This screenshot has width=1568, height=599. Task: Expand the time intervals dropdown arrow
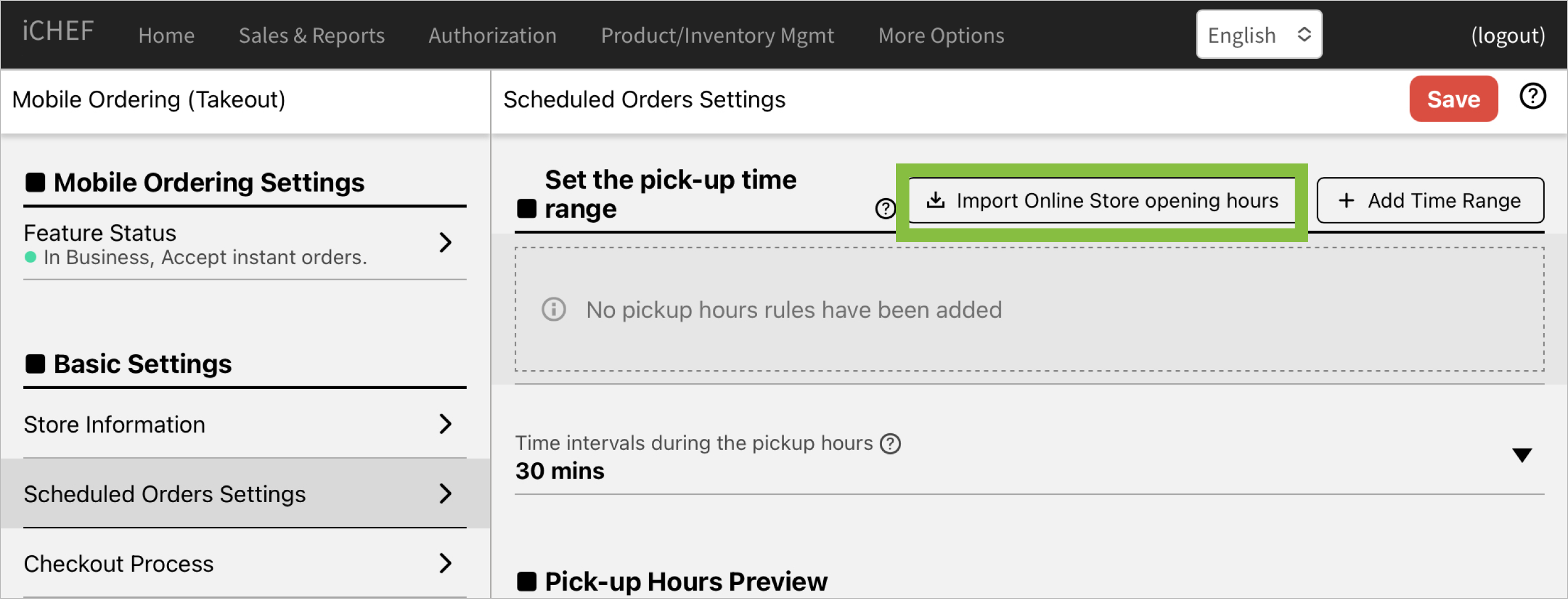(x=1521, y=455)
